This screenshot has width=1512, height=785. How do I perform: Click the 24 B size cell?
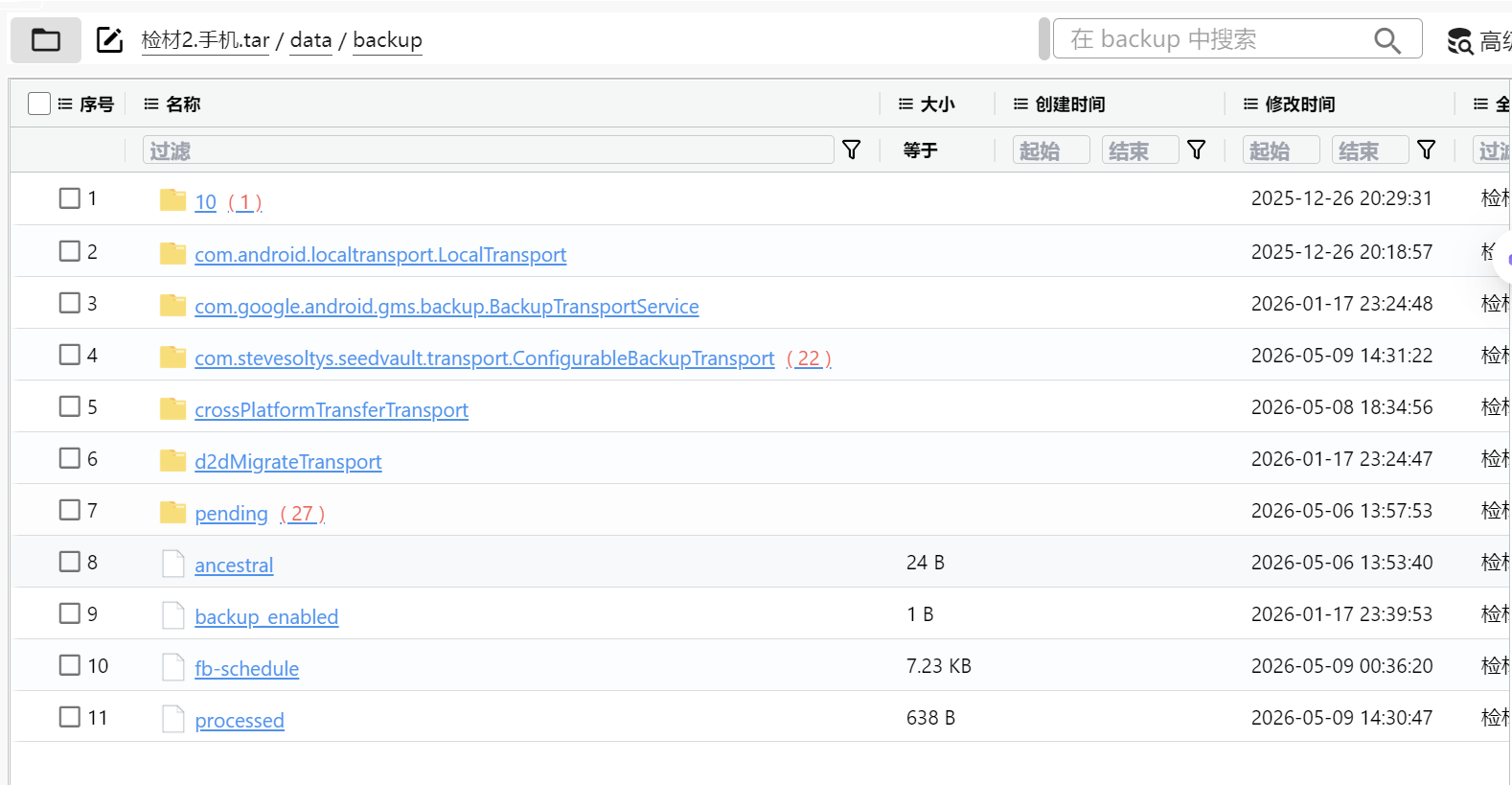tap(926, 563)
